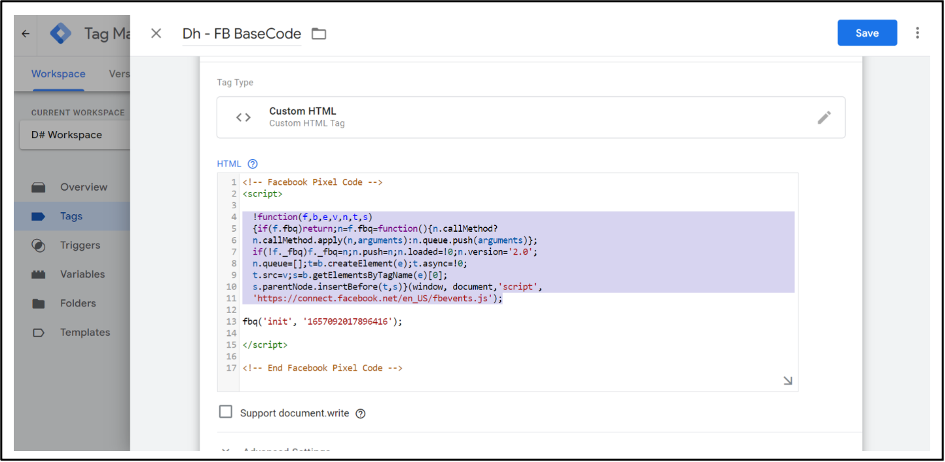Select the Custom HTML tag type card
The height and width of the screenshot is (462, 945).
(x=531, y=117)
